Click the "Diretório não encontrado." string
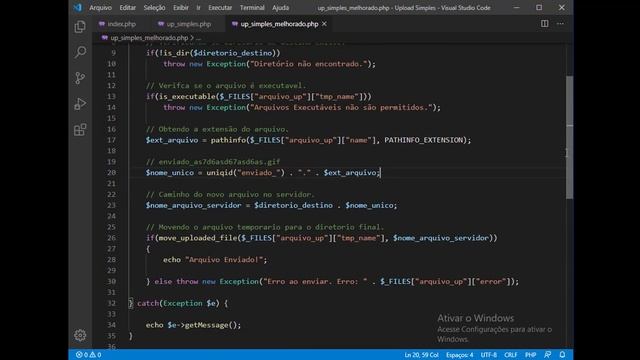The image size is (640, 360). pos(308,64)
